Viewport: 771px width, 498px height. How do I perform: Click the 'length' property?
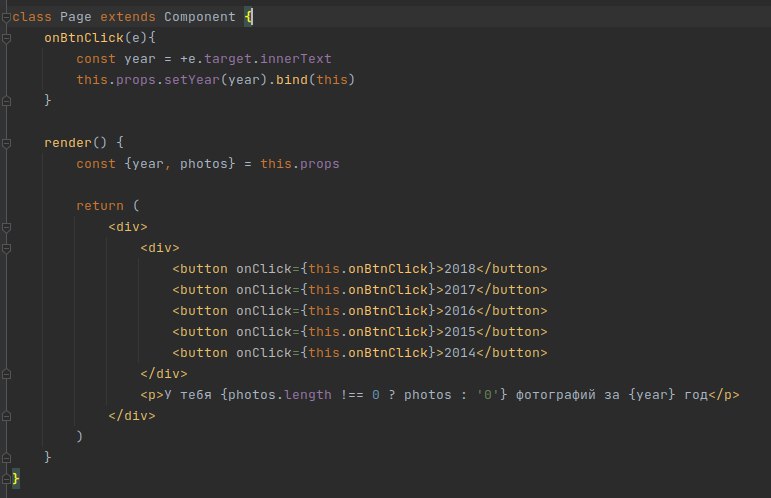point(308,395)
